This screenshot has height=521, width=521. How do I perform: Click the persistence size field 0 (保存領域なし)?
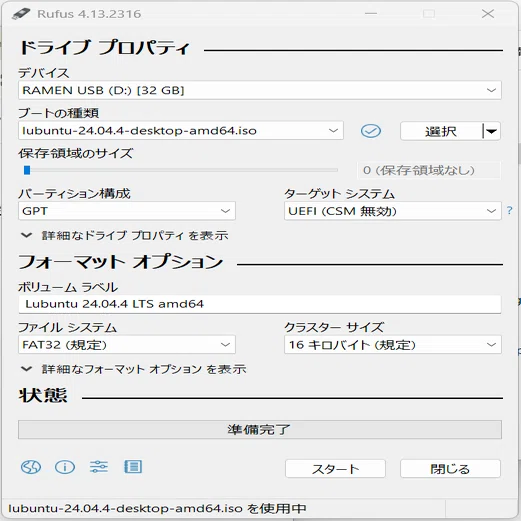429,170
